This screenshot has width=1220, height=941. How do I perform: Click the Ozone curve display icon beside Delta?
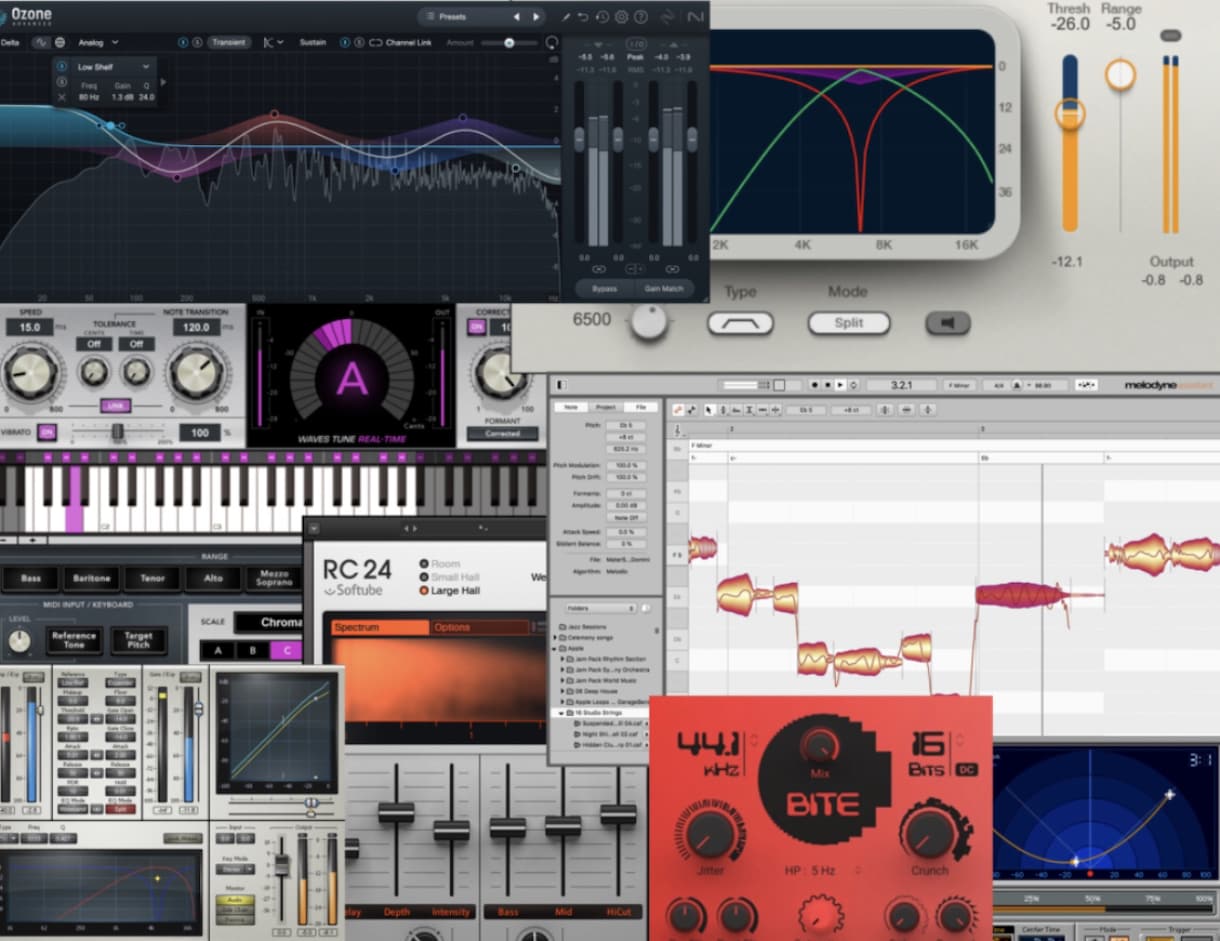pos(41,42)
